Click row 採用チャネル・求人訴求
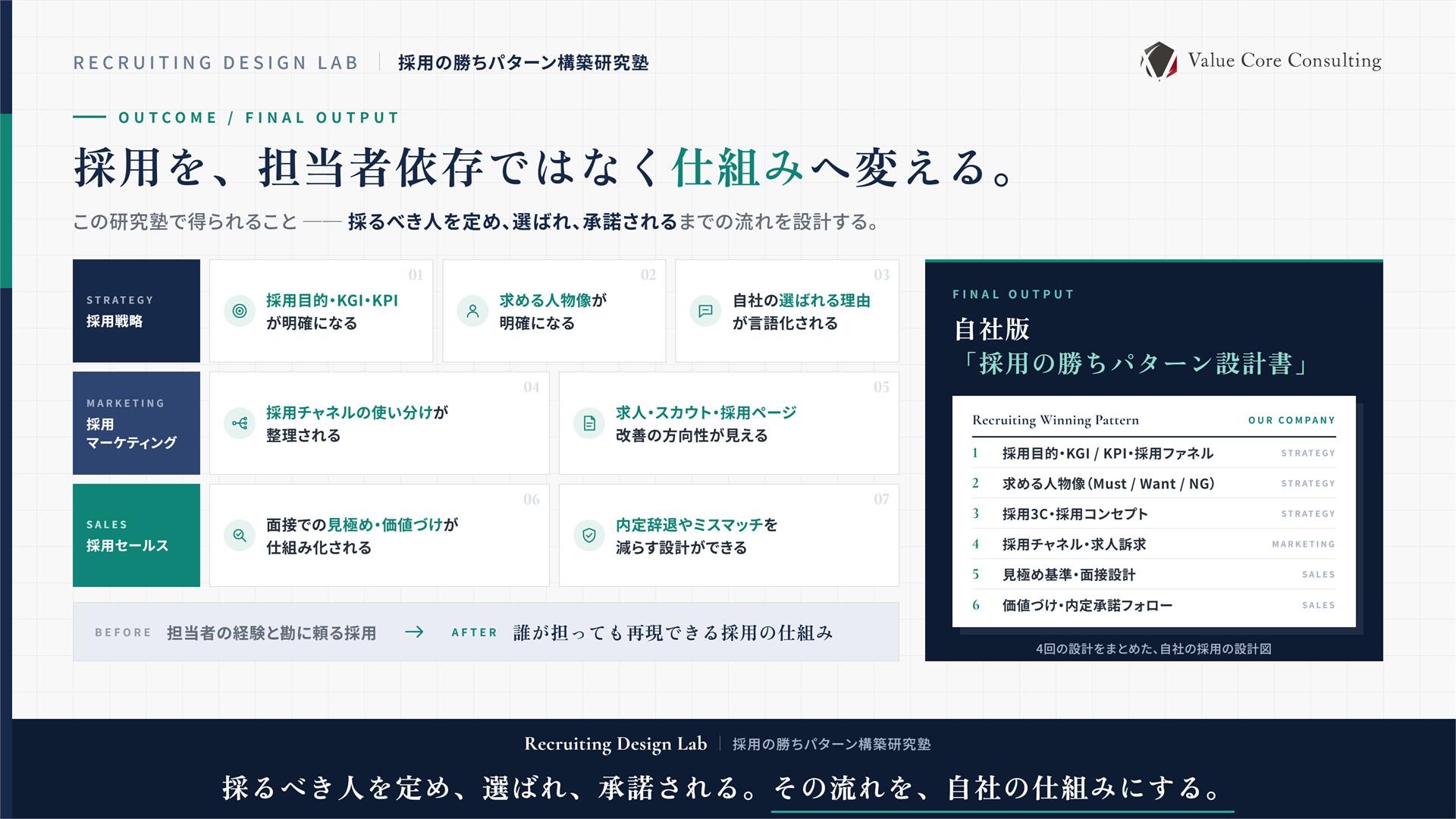The image size is (1456, 819). [1153, 544]
